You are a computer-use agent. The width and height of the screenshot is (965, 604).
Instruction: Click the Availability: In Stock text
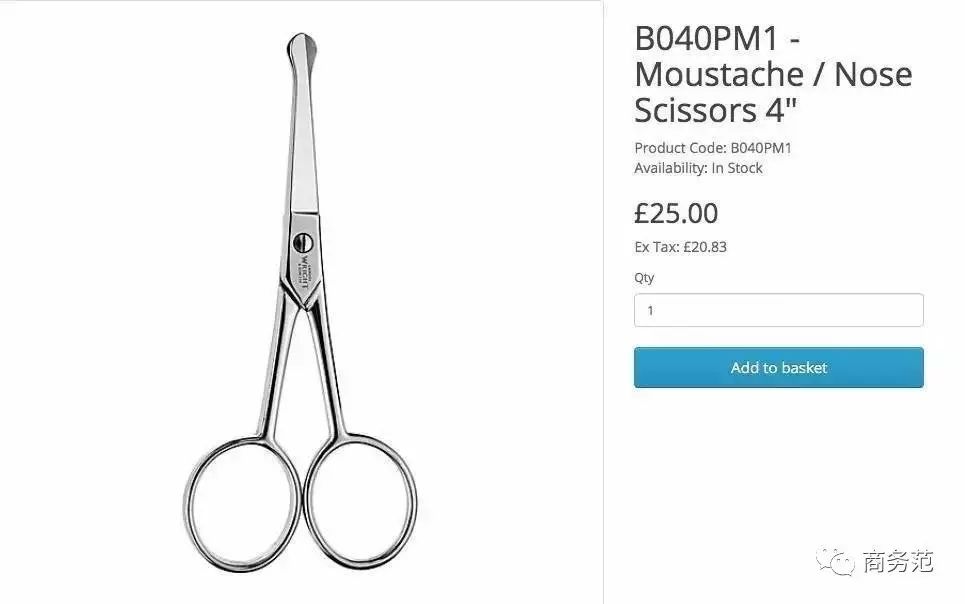point(698,168)
